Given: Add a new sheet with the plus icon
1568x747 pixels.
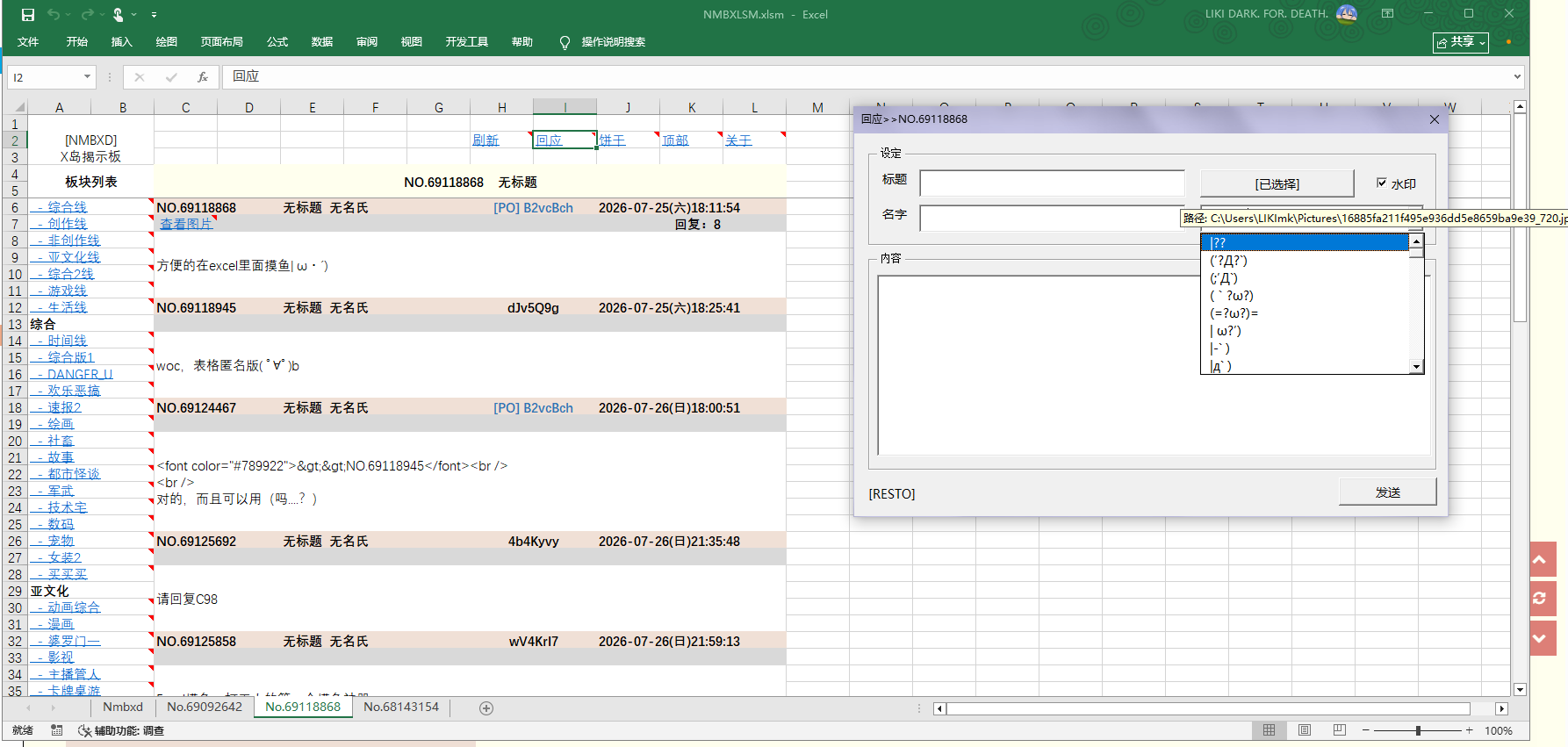Looking at the screenshot, I should point(486,707).
